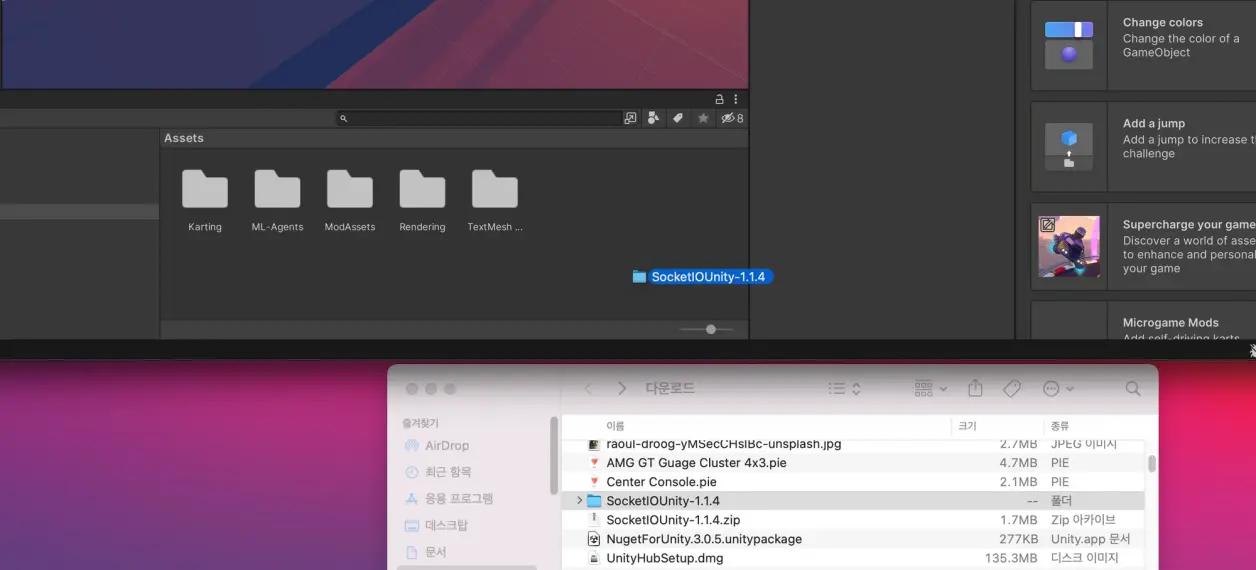The width and height of the screenshot is (1256, 570).
Task: Sort Finder list by 크기 column
Action: click(967, 426)
